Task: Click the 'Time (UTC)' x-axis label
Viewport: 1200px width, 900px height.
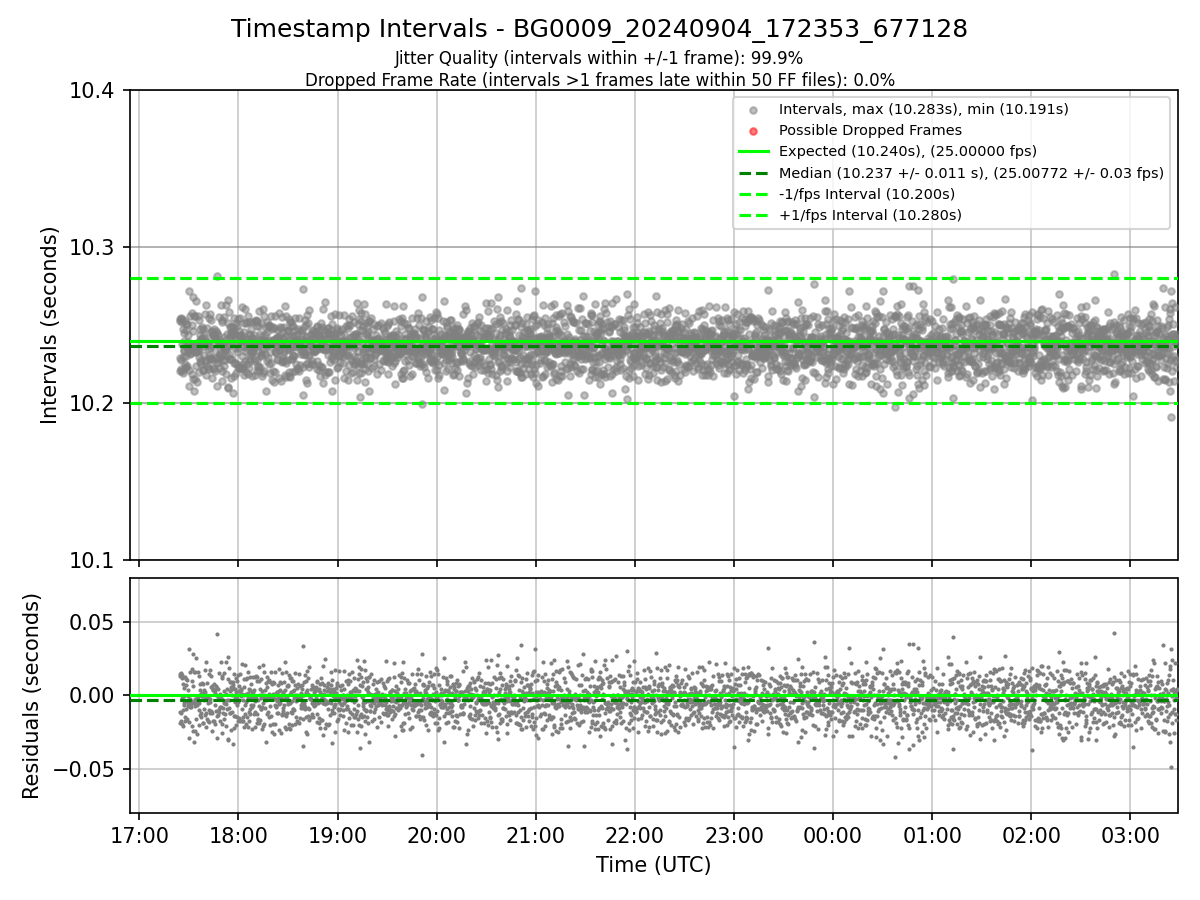Action: pyautogui.click(x=654, y=865)
